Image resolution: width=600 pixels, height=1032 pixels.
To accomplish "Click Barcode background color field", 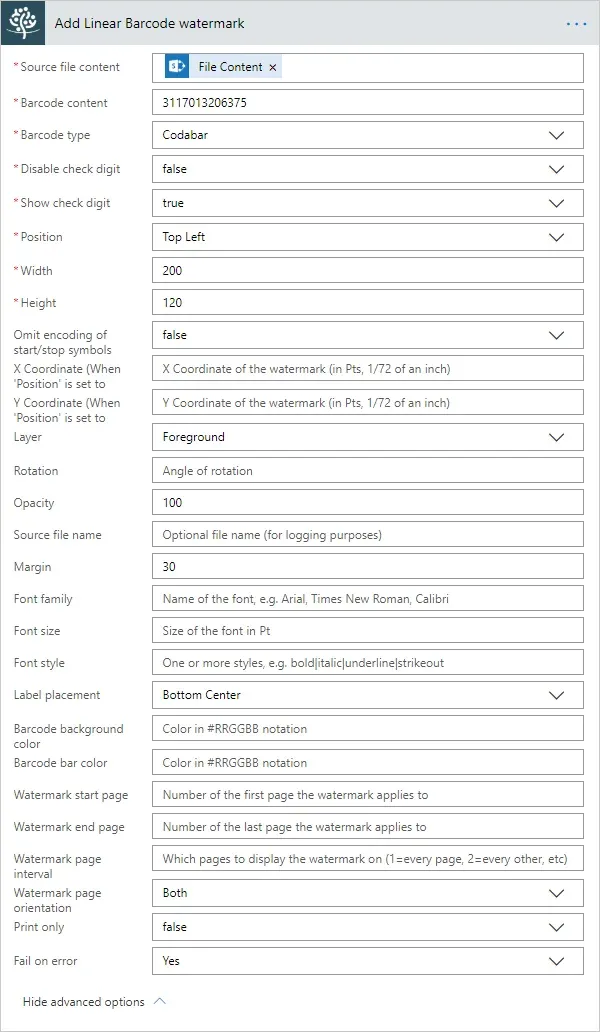I will click(368, 729).
